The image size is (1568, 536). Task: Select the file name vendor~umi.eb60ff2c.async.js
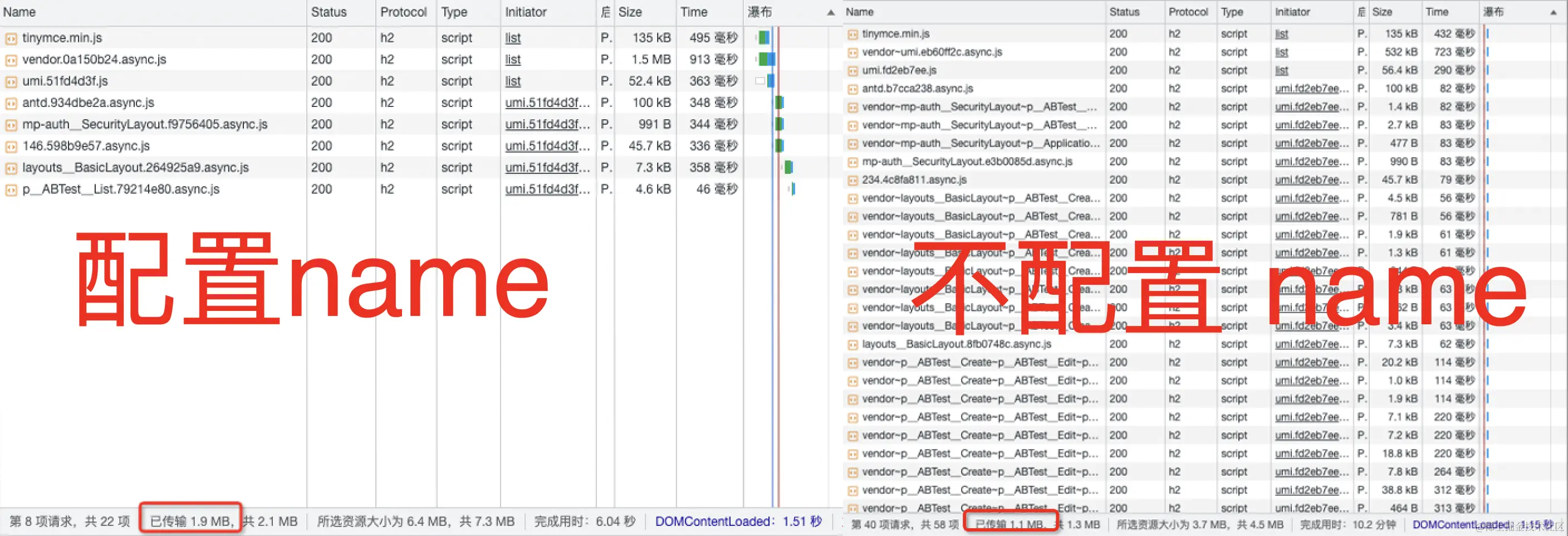932,52
